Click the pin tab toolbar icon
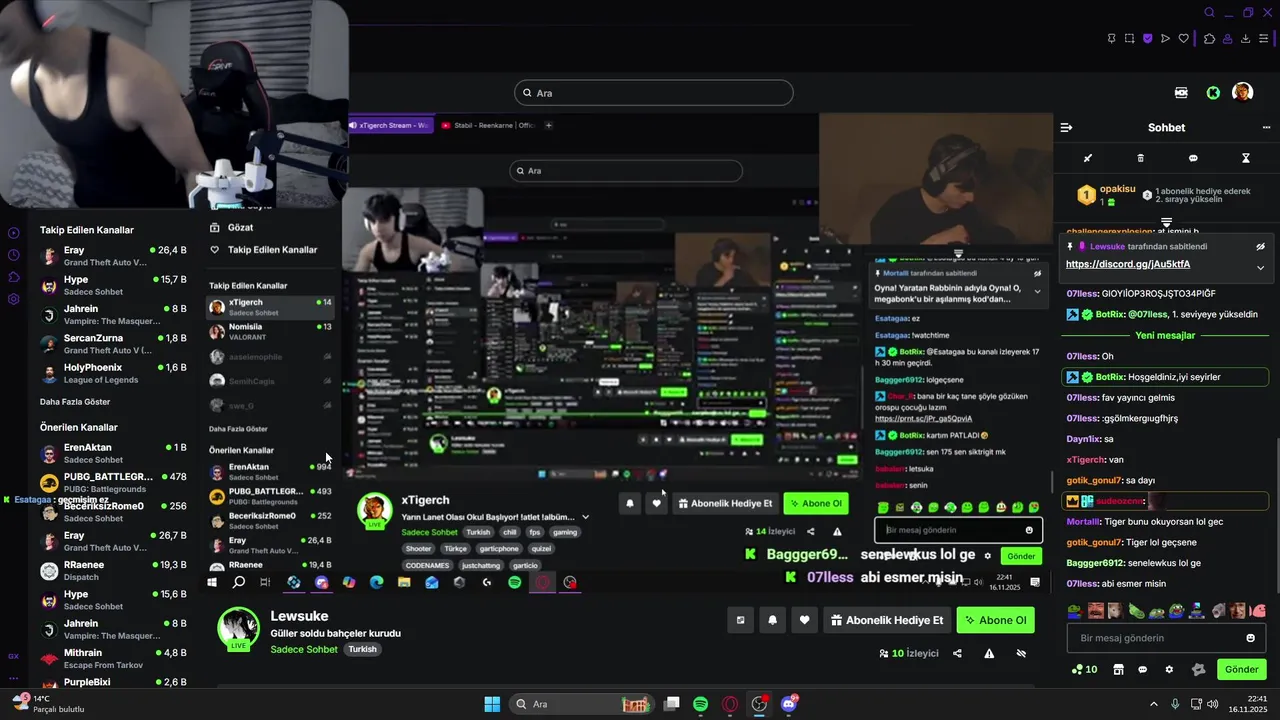Viewport: 1280px width, 720px height. tap(1112, 39)
